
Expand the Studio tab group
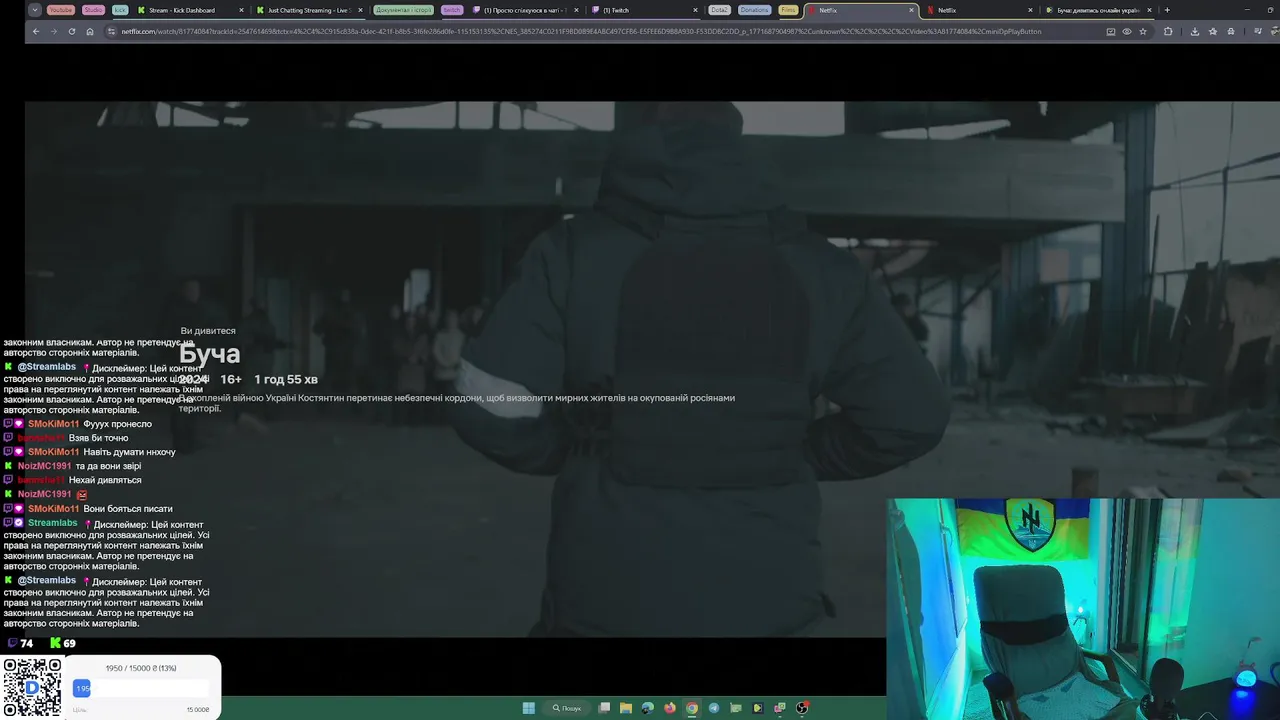[x=93, y=10]
